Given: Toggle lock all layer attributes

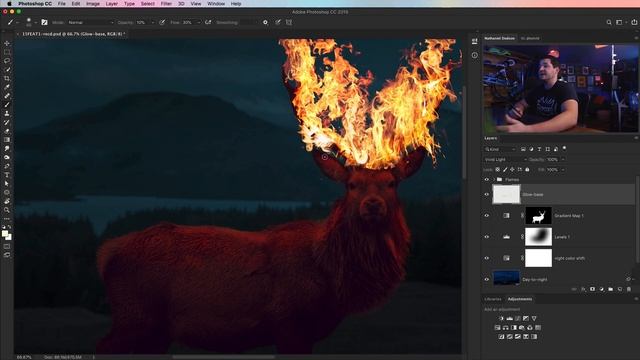Looking at the screenshot, I should (x=527, y=169).
